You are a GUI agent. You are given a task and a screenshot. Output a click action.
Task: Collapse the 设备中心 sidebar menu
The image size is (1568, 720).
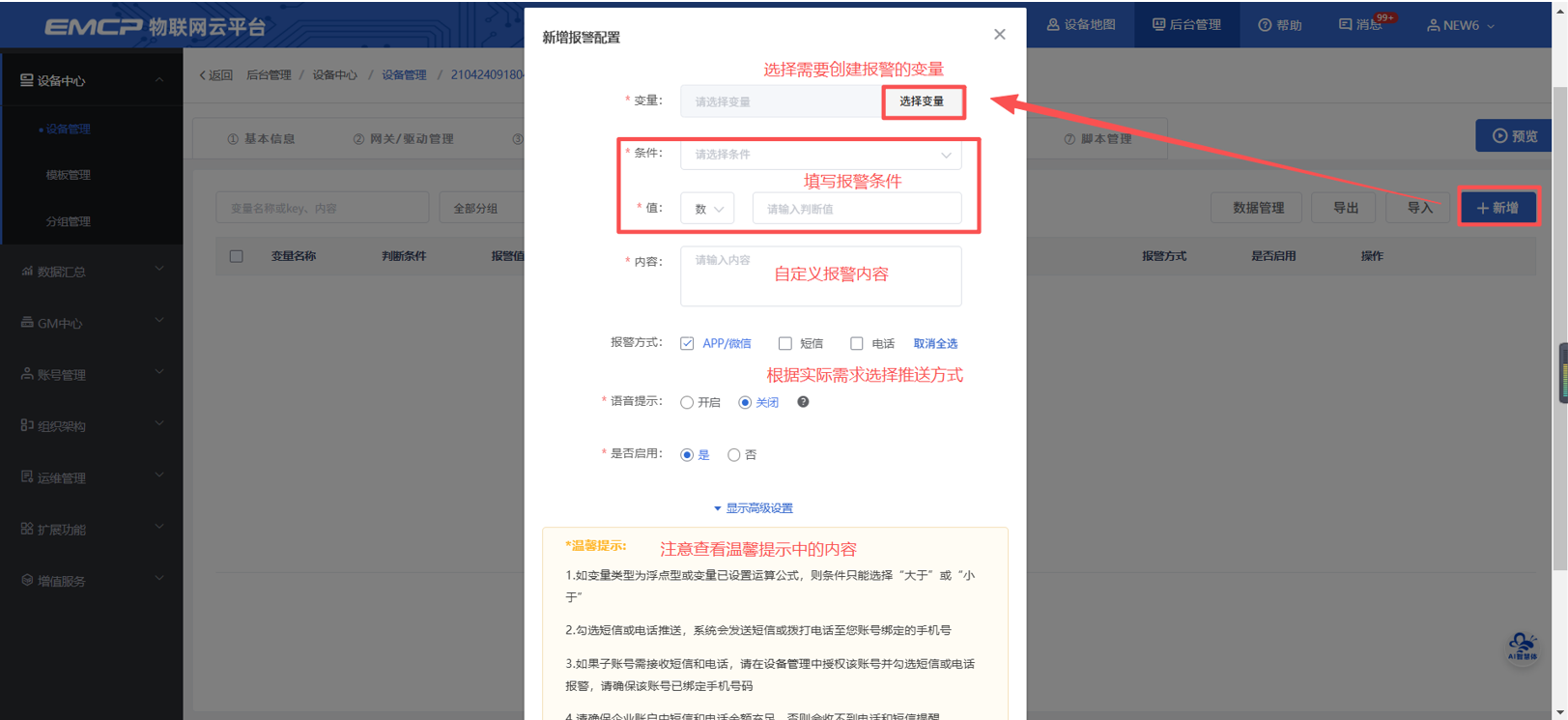click(92, 81)
